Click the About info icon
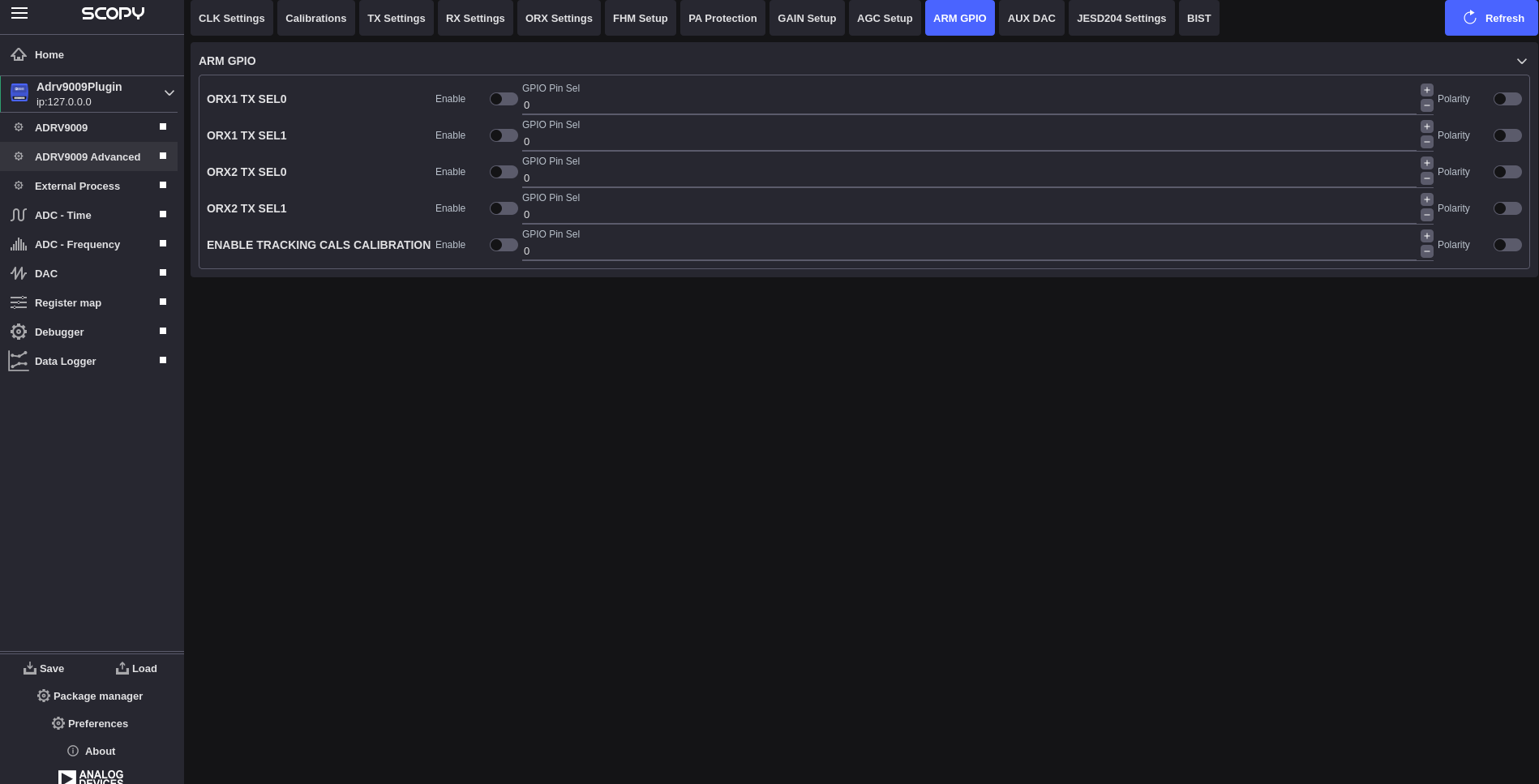The height and width of the screenshot is (784, 1539). click(73, 751)
